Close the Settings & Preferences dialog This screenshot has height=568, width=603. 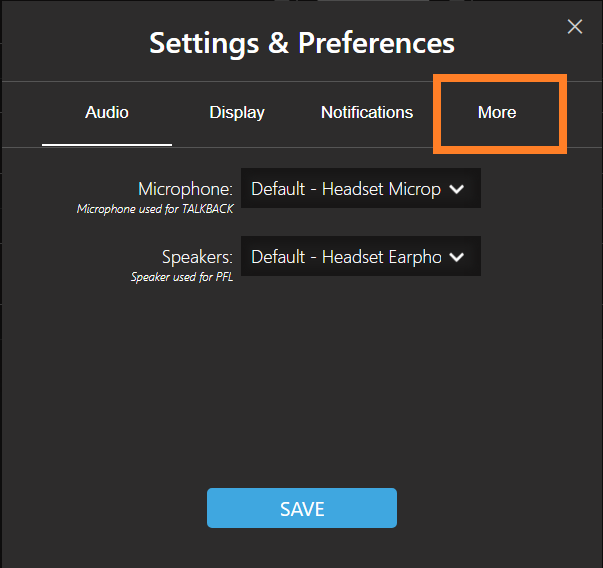coord(575,27)
